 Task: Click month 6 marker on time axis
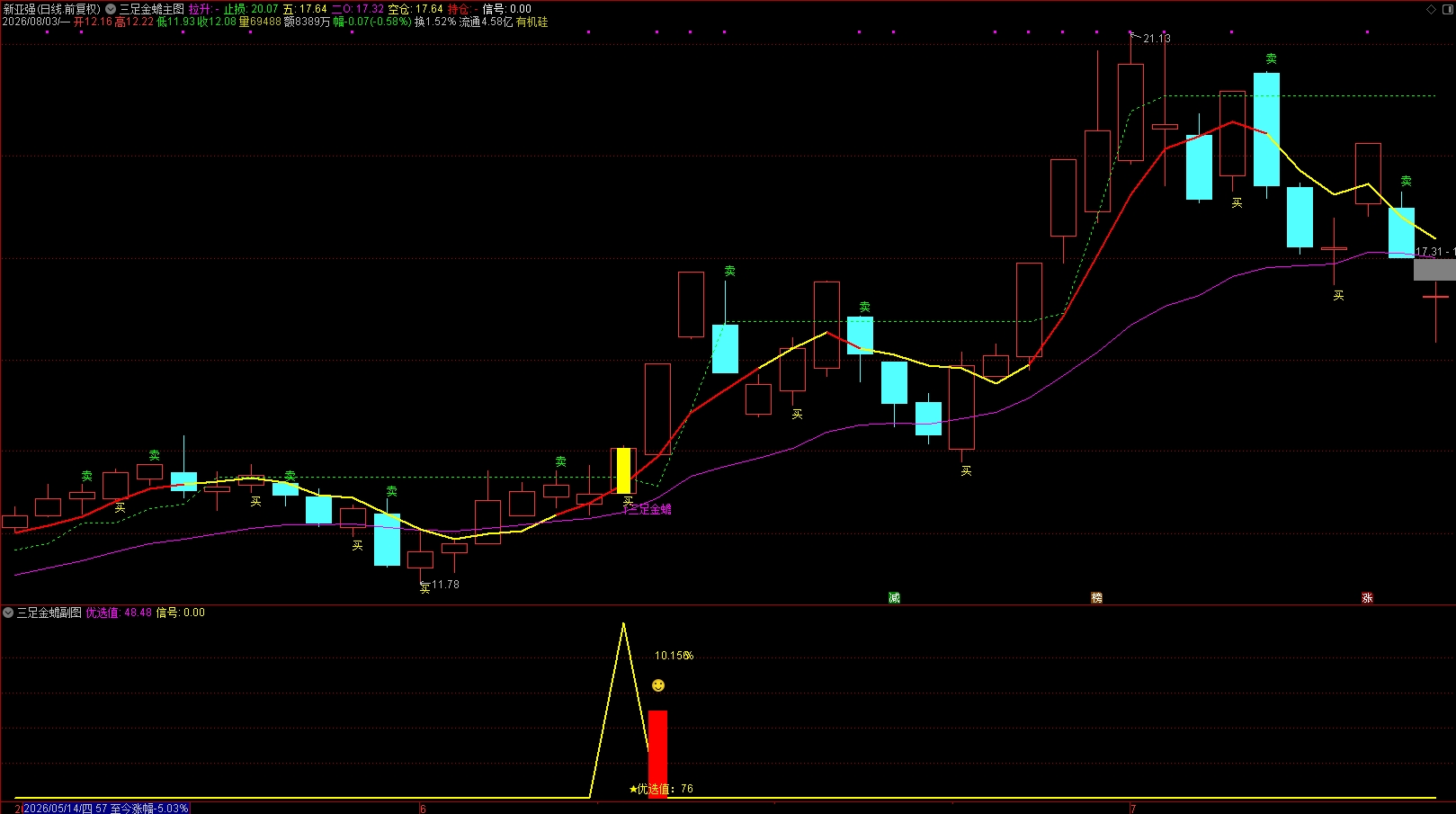tap(423, 809)
